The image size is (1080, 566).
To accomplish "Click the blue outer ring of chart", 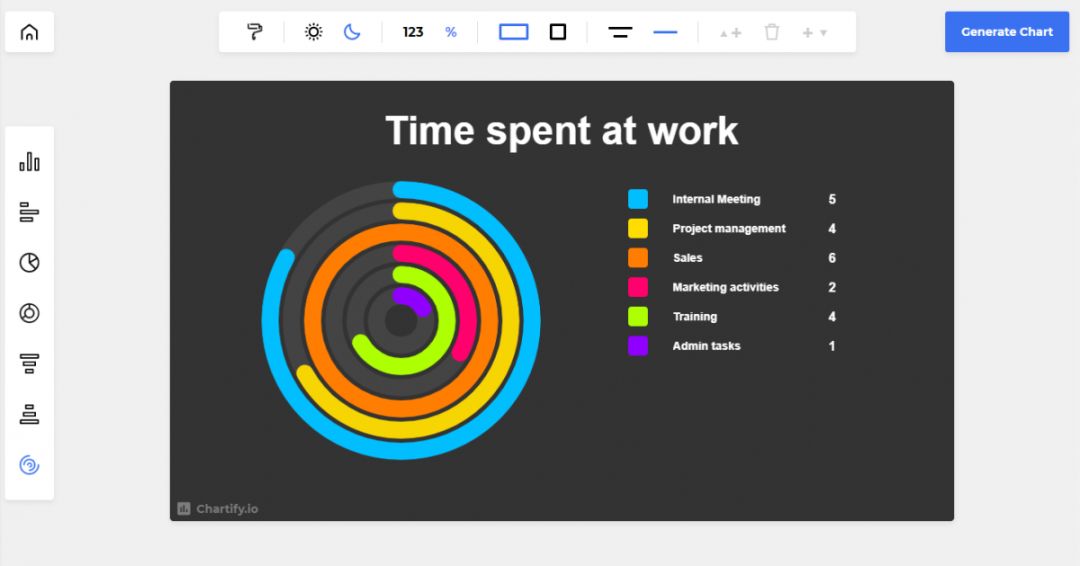I will pyautogui.click(x=531, y=321).
